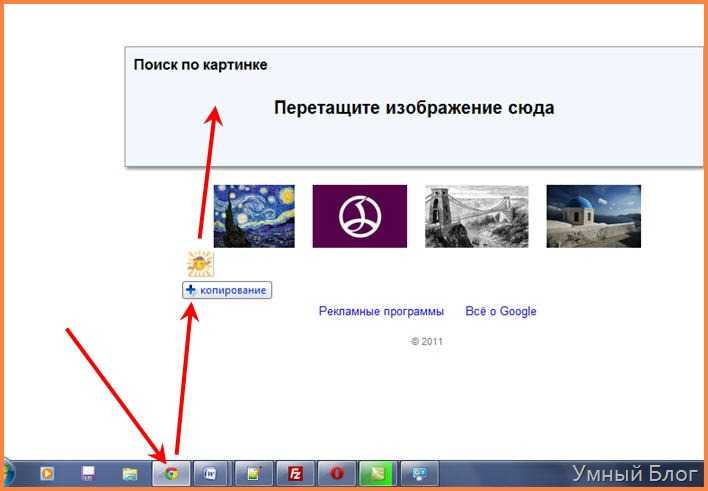Image resolution: width=708 pixels, height=491 pixels.
Task: Select the suspension bridge sketch image
Action: 476,216
